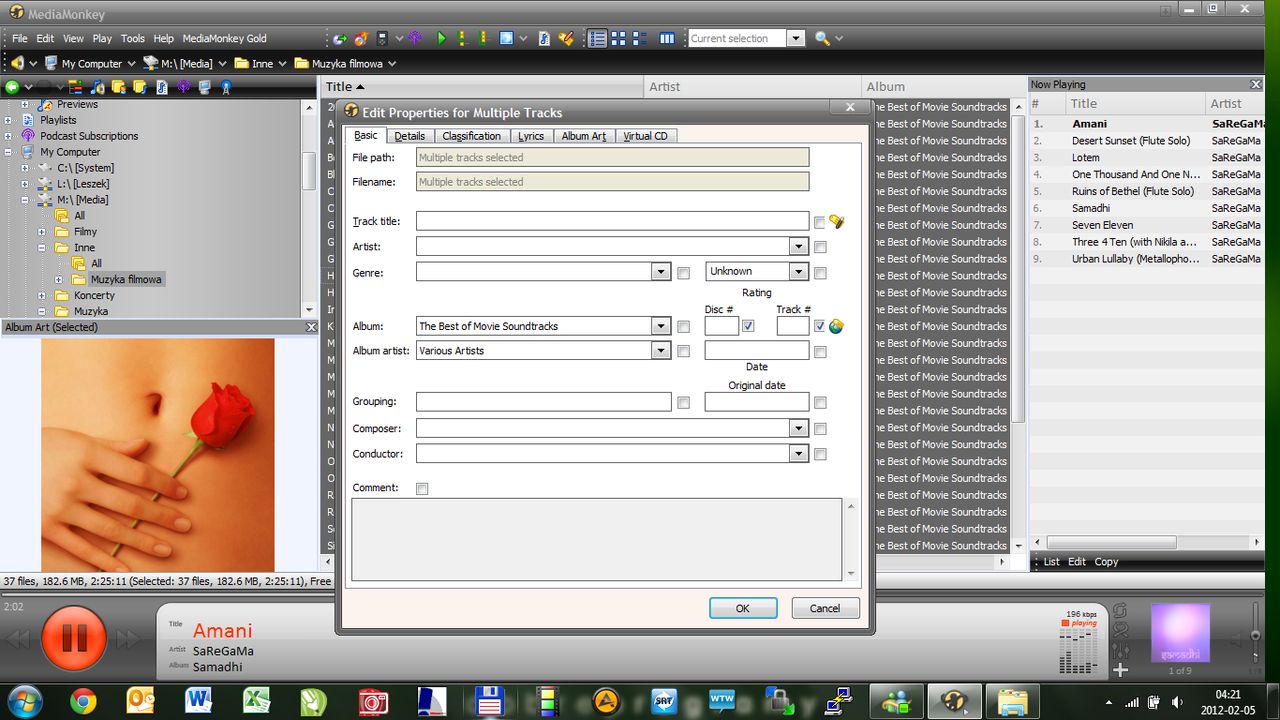1280x720 pixels.
Task: Open the Rating Unknown dropdown
Action: pos(798,271)
